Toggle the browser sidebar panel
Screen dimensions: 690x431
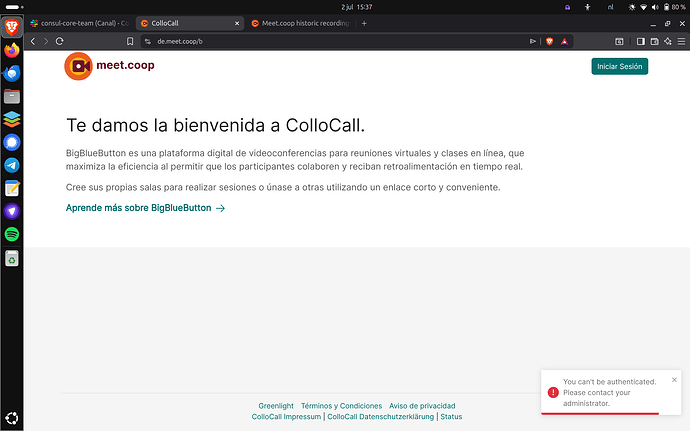click(641, 41)
